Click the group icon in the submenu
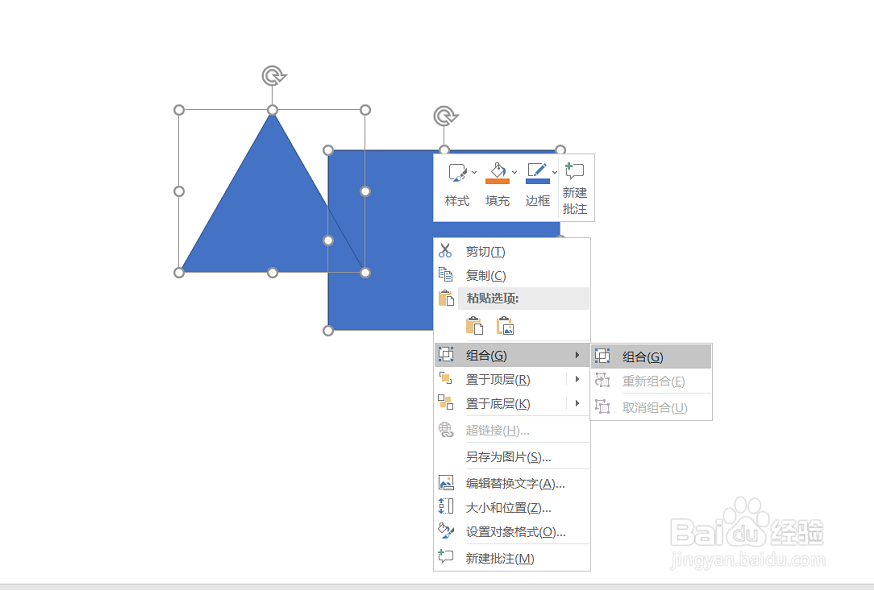 click(x=602, y=356)
